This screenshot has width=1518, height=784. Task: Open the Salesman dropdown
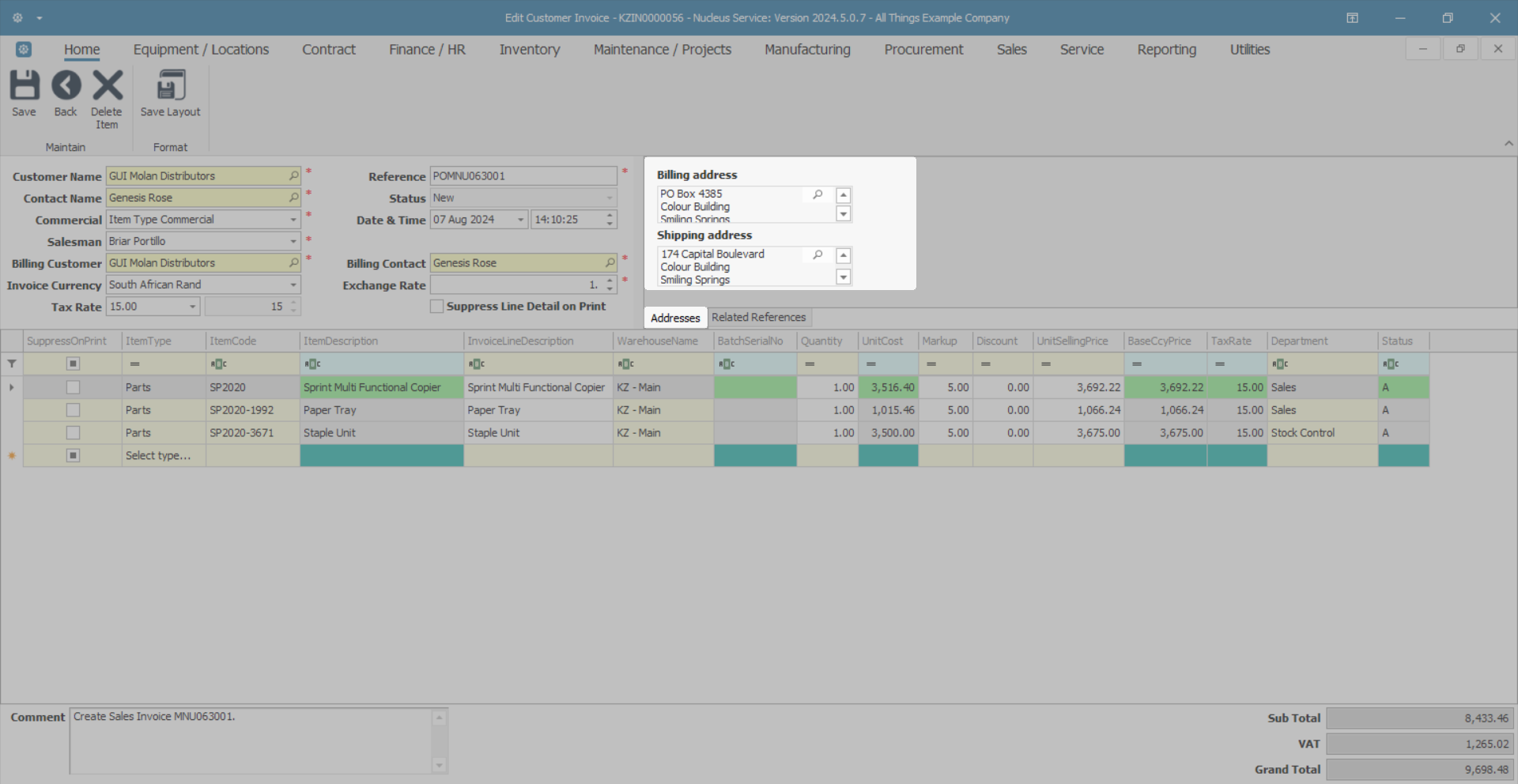point(293,241)
